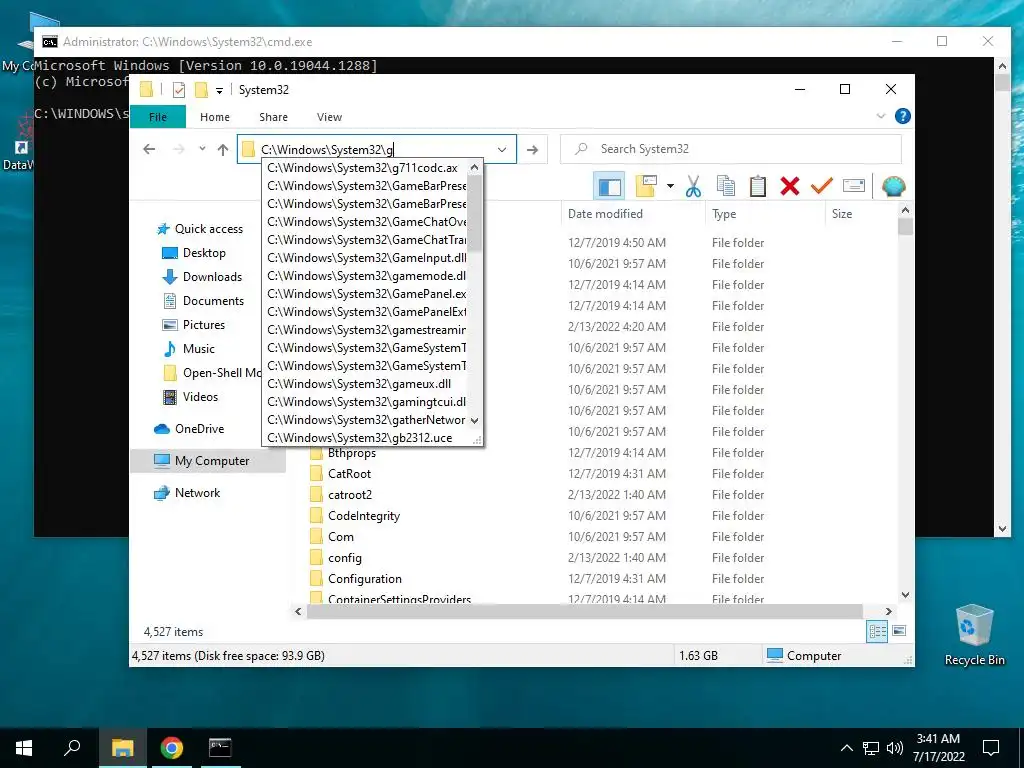
Task: Select Pictures in navigation pane
Action: [194, 325]
